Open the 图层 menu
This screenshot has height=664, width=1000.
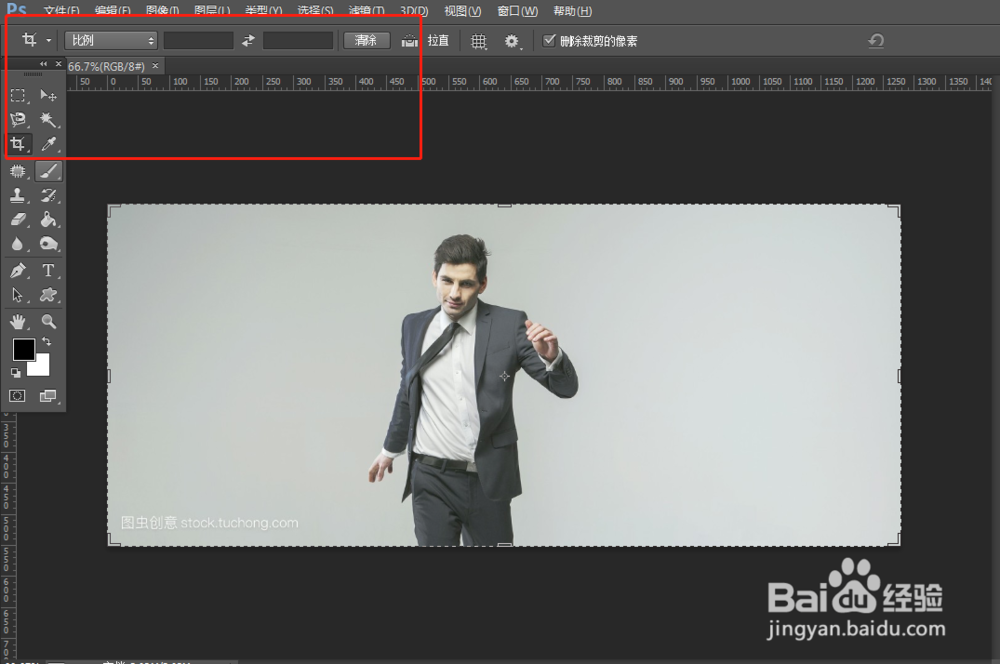coord(212,11)
